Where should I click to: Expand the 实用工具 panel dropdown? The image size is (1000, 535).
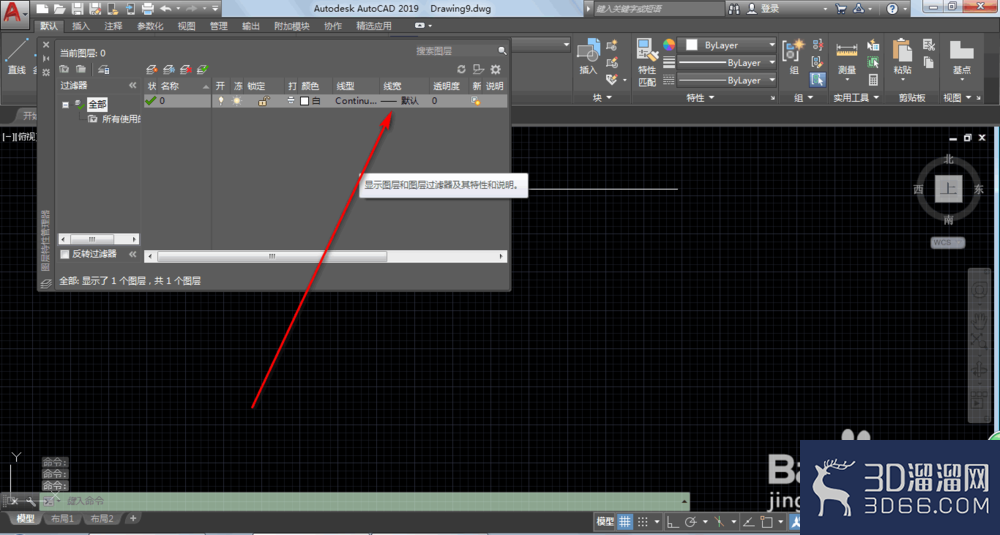coord(856,98)
